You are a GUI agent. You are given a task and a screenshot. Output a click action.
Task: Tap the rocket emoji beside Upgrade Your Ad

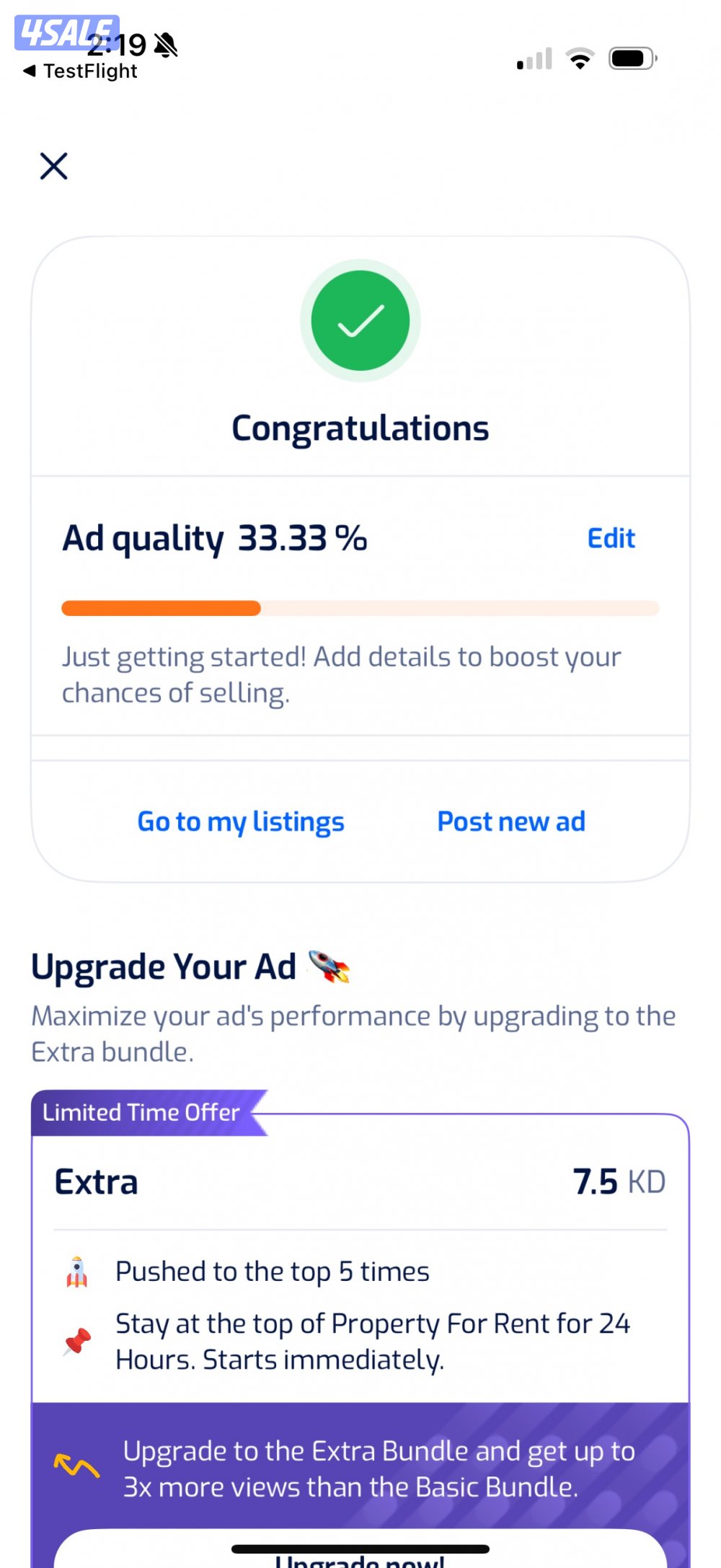[x=329, y=966]
